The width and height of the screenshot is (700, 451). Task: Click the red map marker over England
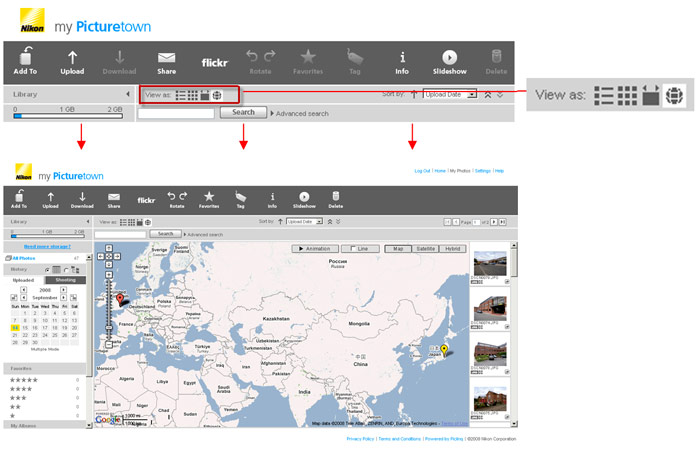click(x=120, y=300)
